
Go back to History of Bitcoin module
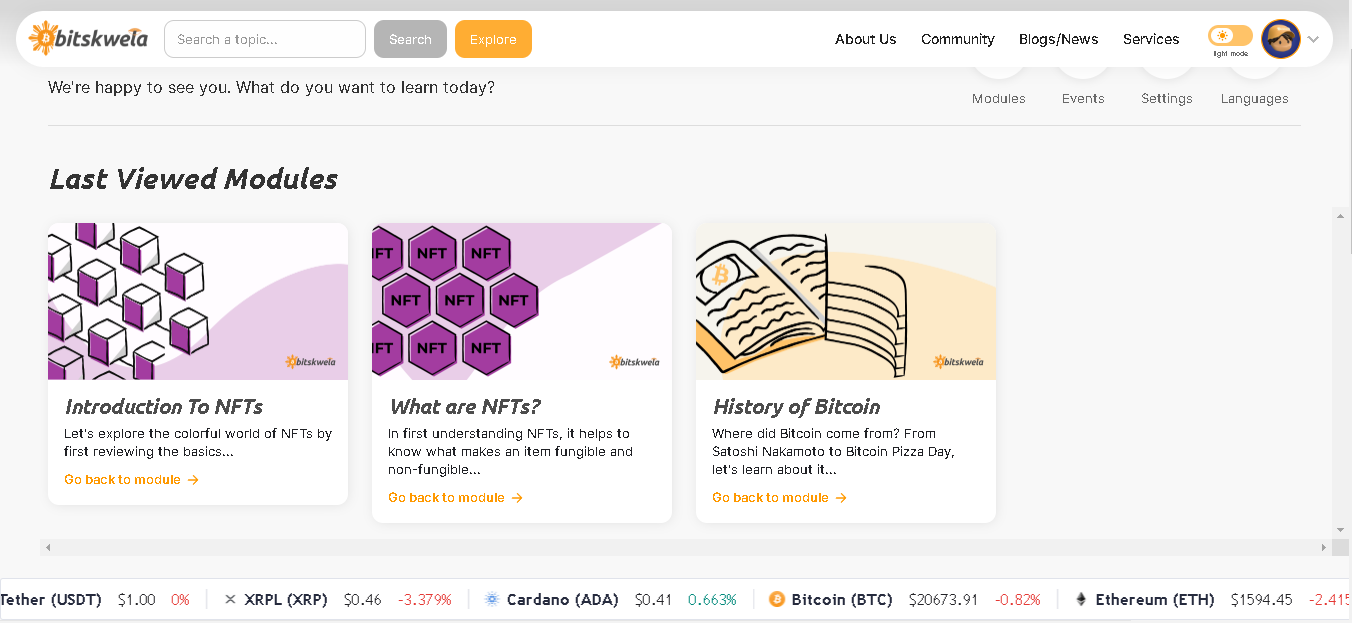pos(779,497)
